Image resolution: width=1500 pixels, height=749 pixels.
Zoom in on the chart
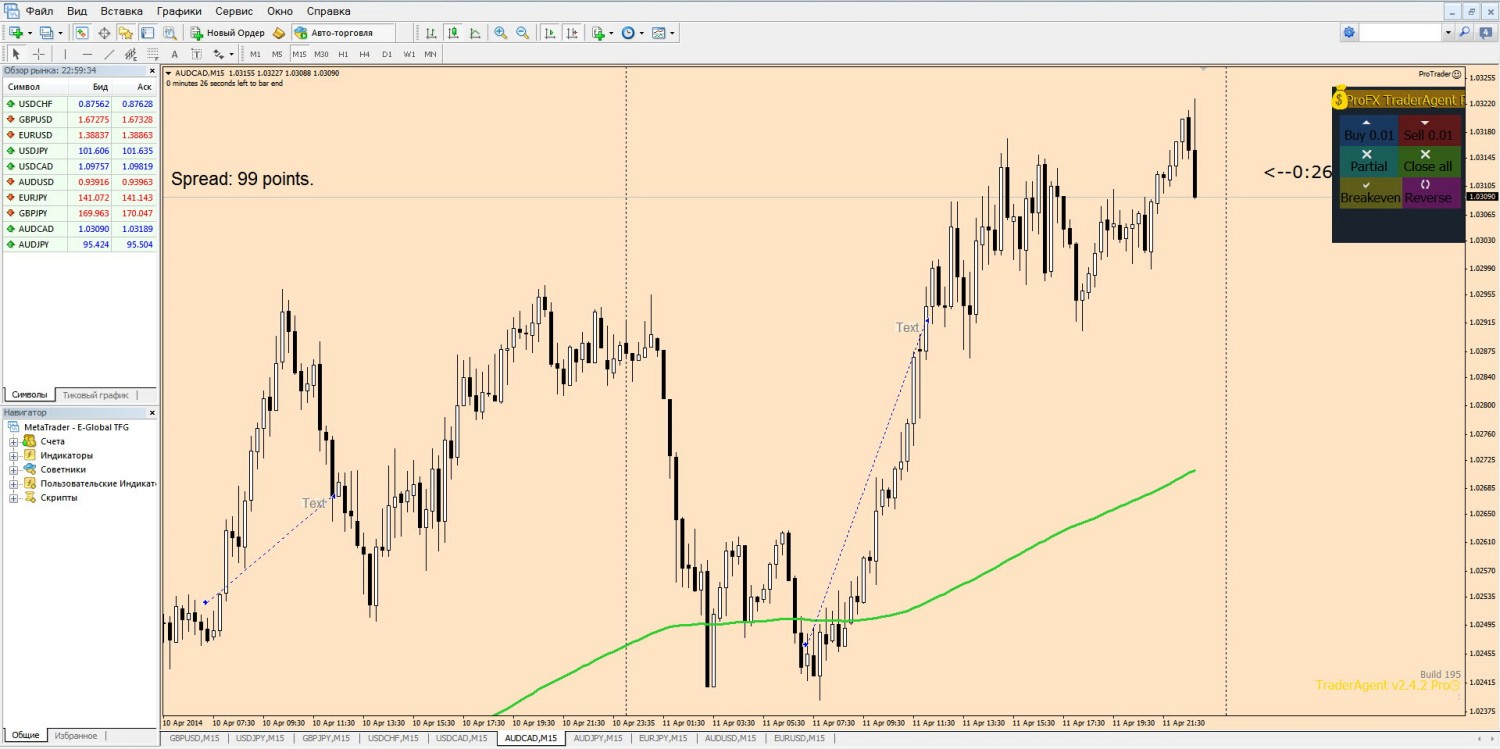(x=501, y=33)
